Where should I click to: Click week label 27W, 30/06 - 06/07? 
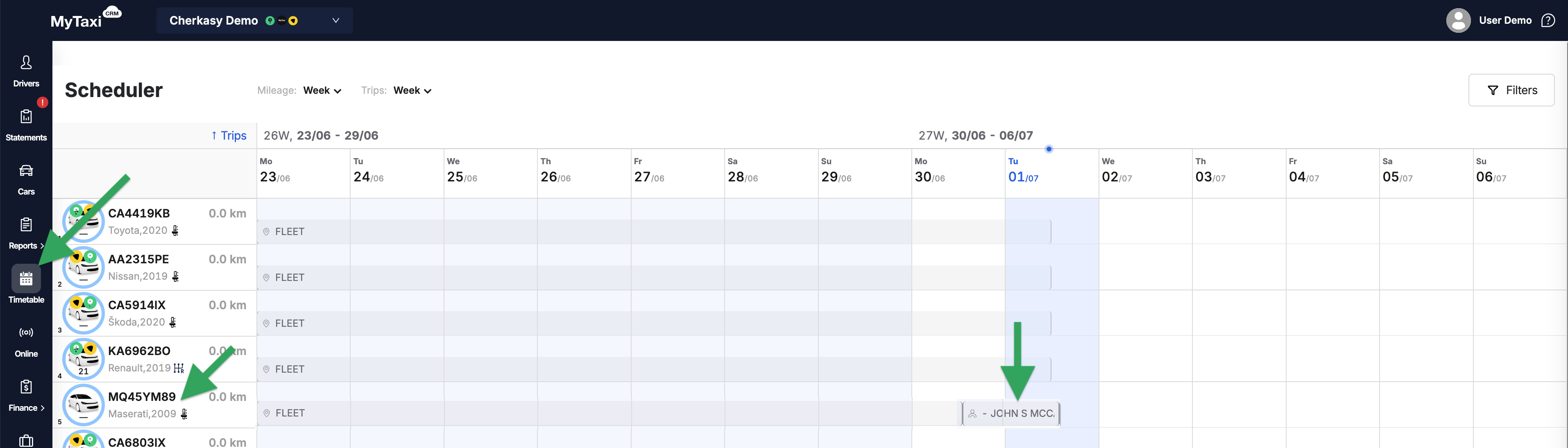pos(976,136)
